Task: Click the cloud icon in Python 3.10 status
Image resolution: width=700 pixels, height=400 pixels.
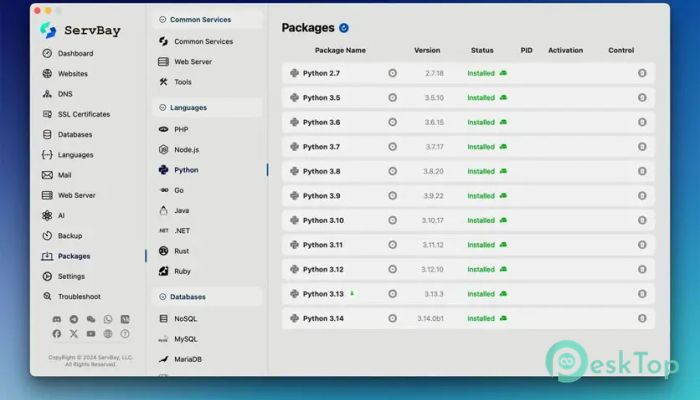Action: [x=503, y=220]
